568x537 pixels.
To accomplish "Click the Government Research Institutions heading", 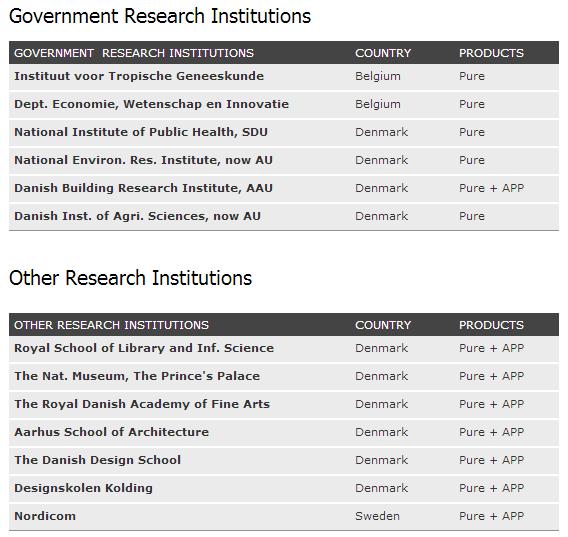I will [x=160, y=16].
